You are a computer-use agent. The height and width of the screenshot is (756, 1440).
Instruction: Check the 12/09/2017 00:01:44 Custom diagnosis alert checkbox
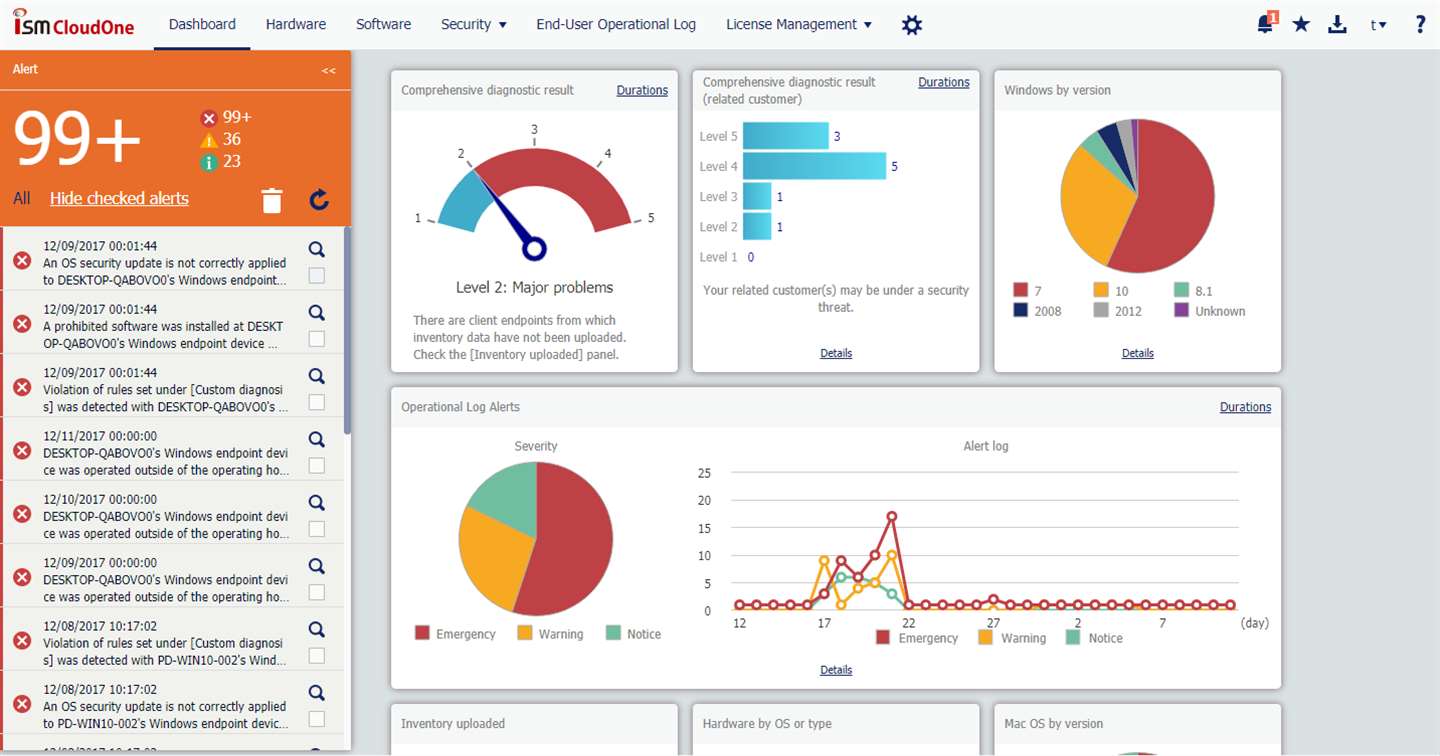click(317, 402)
